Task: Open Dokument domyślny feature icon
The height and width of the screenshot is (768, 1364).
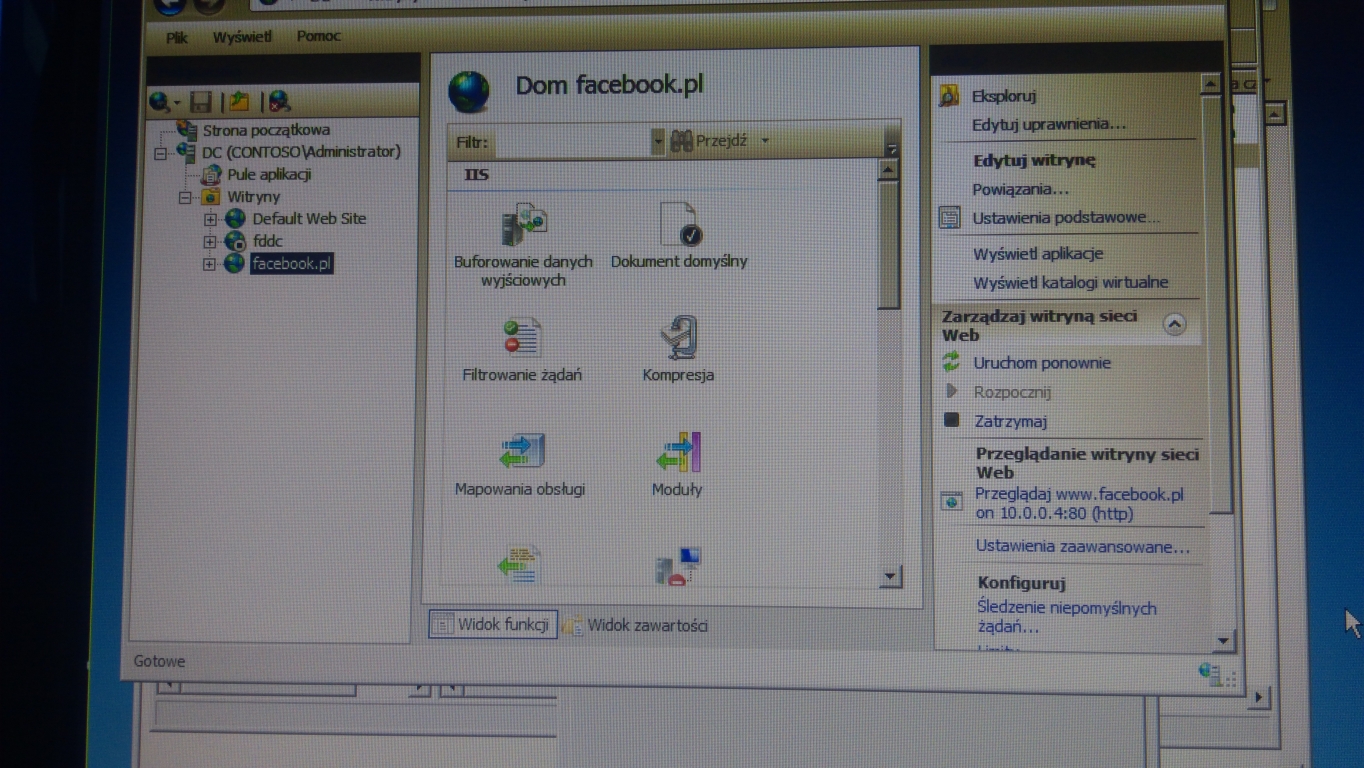Action: pyautogui.click(x=680, y=224)
